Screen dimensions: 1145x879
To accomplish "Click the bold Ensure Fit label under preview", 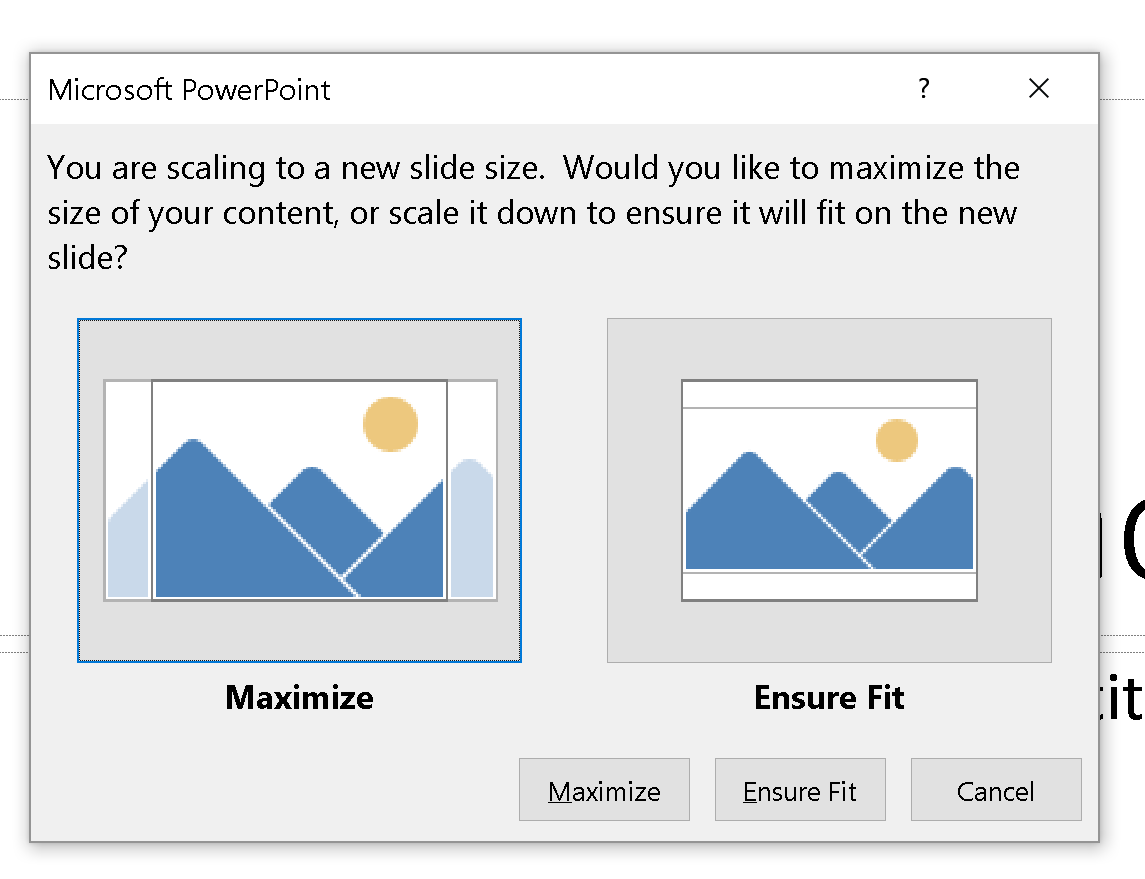I will tap(830, 697).
